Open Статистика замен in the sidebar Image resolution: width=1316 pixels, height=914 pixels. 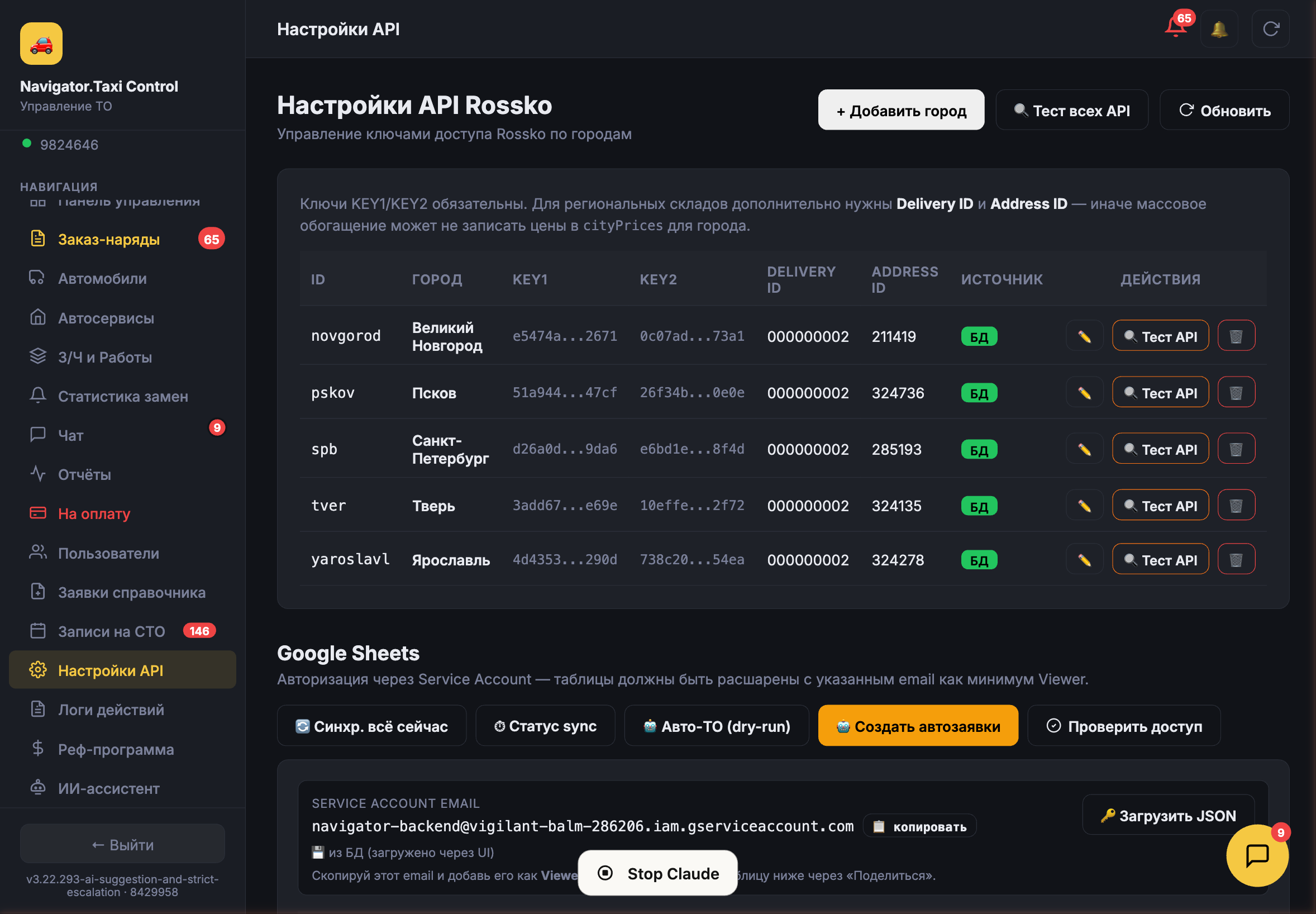(x=122, y=396)
